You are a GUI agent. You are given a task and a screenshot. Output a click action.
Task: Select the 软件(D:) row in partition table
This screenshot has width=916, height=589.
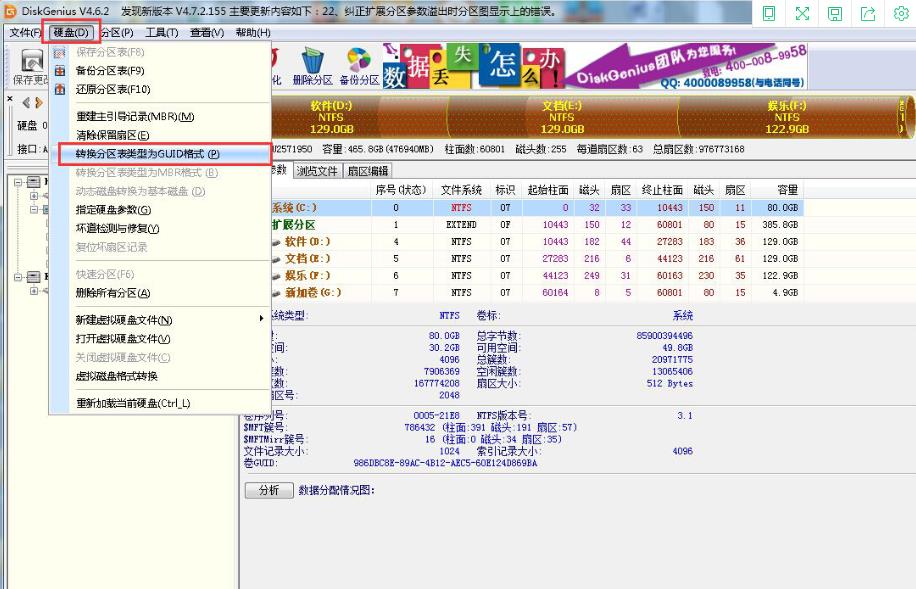[537, 241]
